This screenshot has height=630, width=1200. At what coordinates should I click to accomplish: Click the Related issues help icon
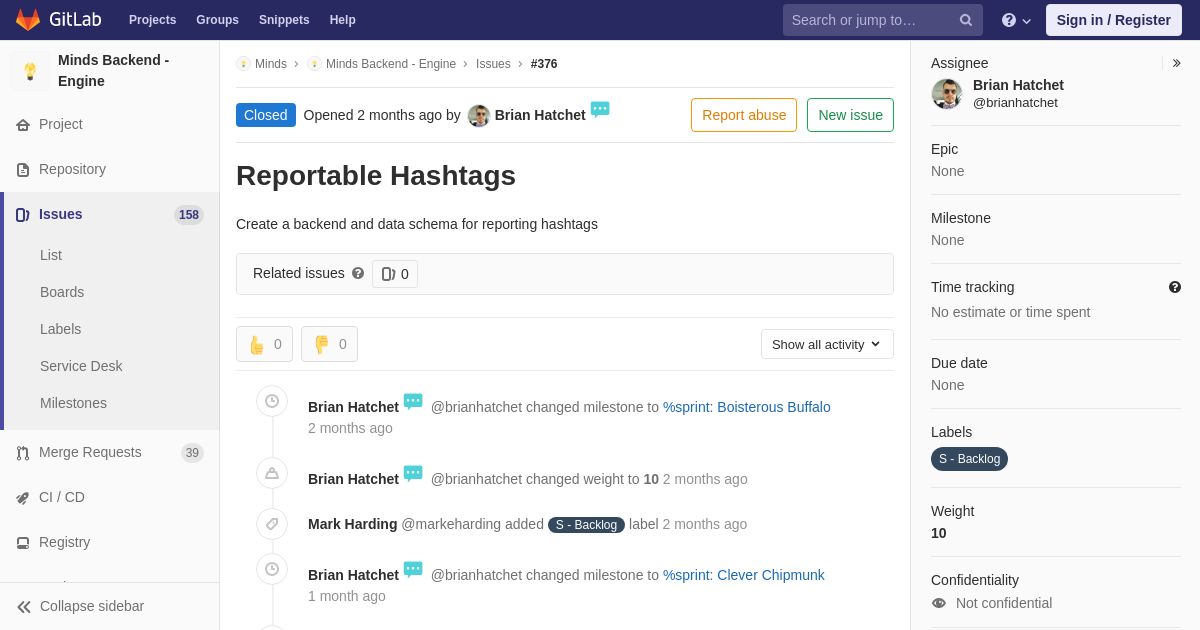[x=358, y=273]
